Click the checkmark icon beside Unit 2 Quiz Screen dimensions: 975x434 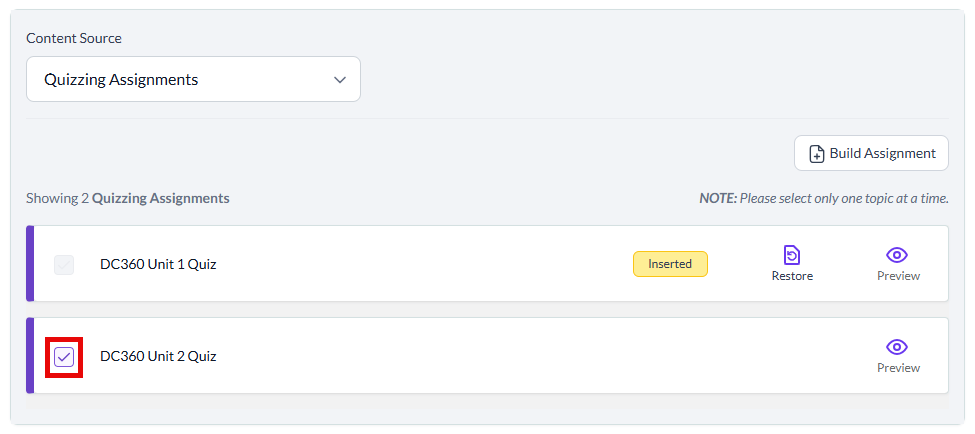(64, 357)
